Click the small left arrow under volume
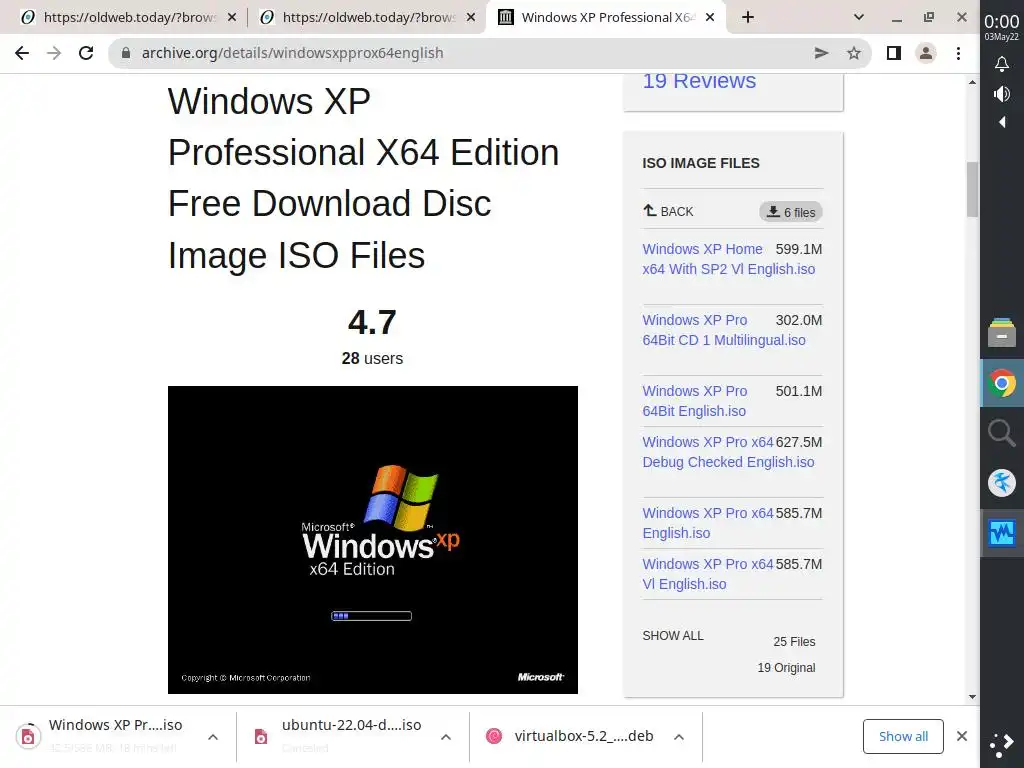The image size is (1024, 768). tap(1002, 122)
